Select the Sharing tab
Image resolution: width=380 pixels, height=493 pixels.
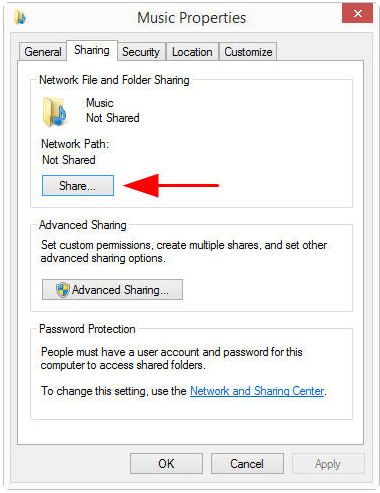click(92, 50)
